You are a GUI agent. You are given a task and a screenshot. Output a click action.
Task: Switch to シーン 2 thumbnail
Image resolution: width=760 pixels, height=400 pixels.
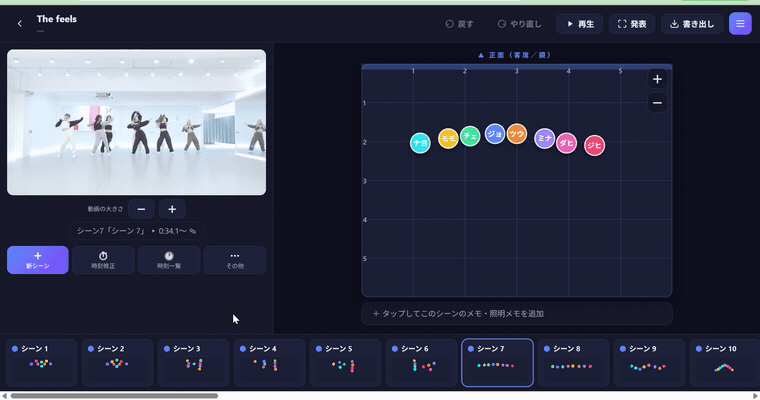117,363
